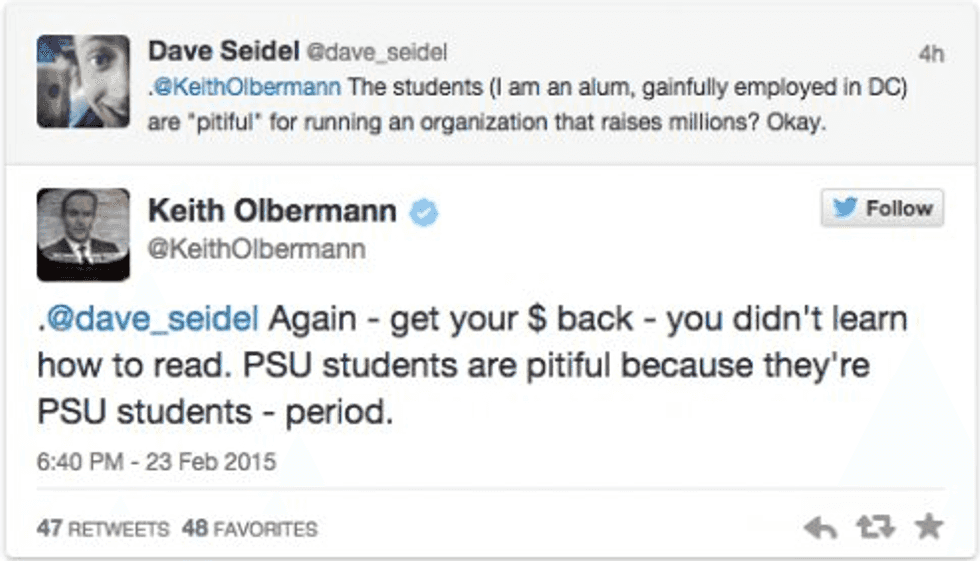Click the reply arrow icon
Image resolution: width=980 pixels, height=561 pixels.
pyautogui.click(x=821, y=528)
